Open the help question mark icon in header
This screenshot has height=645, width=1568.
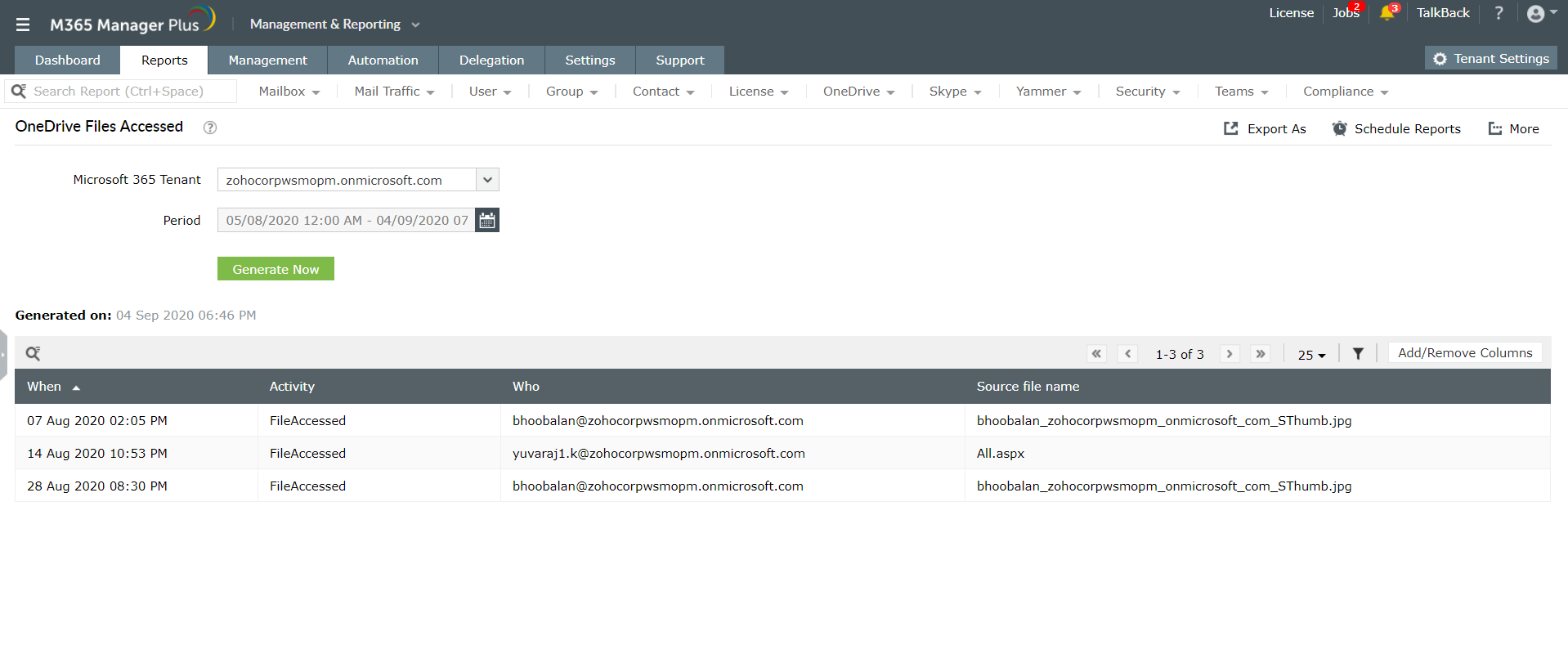click(1499, 13)
